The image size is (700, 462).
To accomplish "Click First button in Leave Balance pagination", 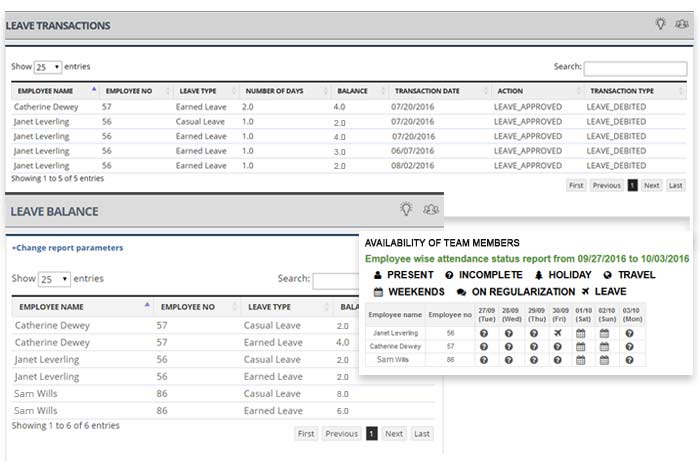I will pos(306,433).
